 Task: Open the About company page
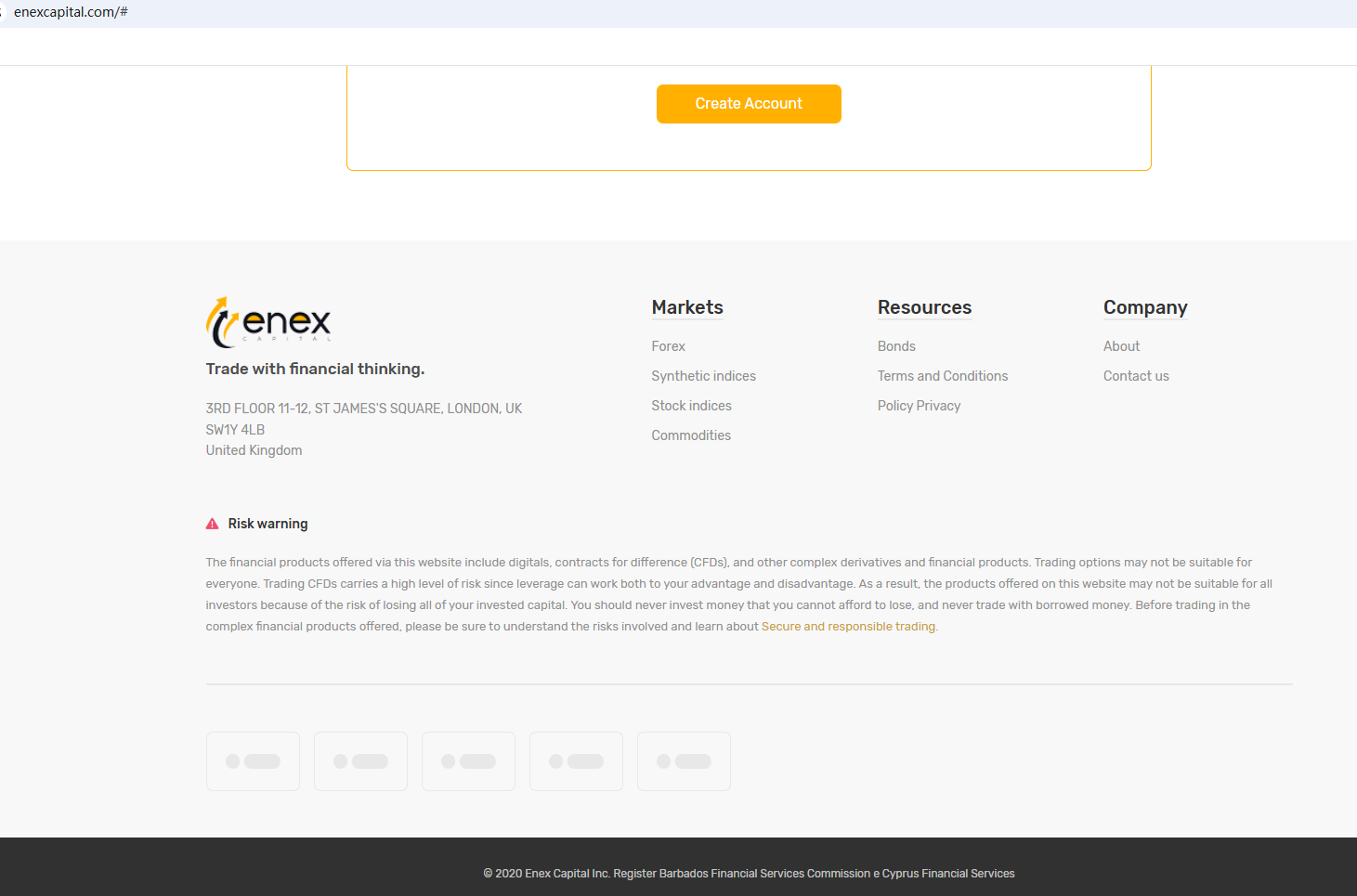(1121, 346)
